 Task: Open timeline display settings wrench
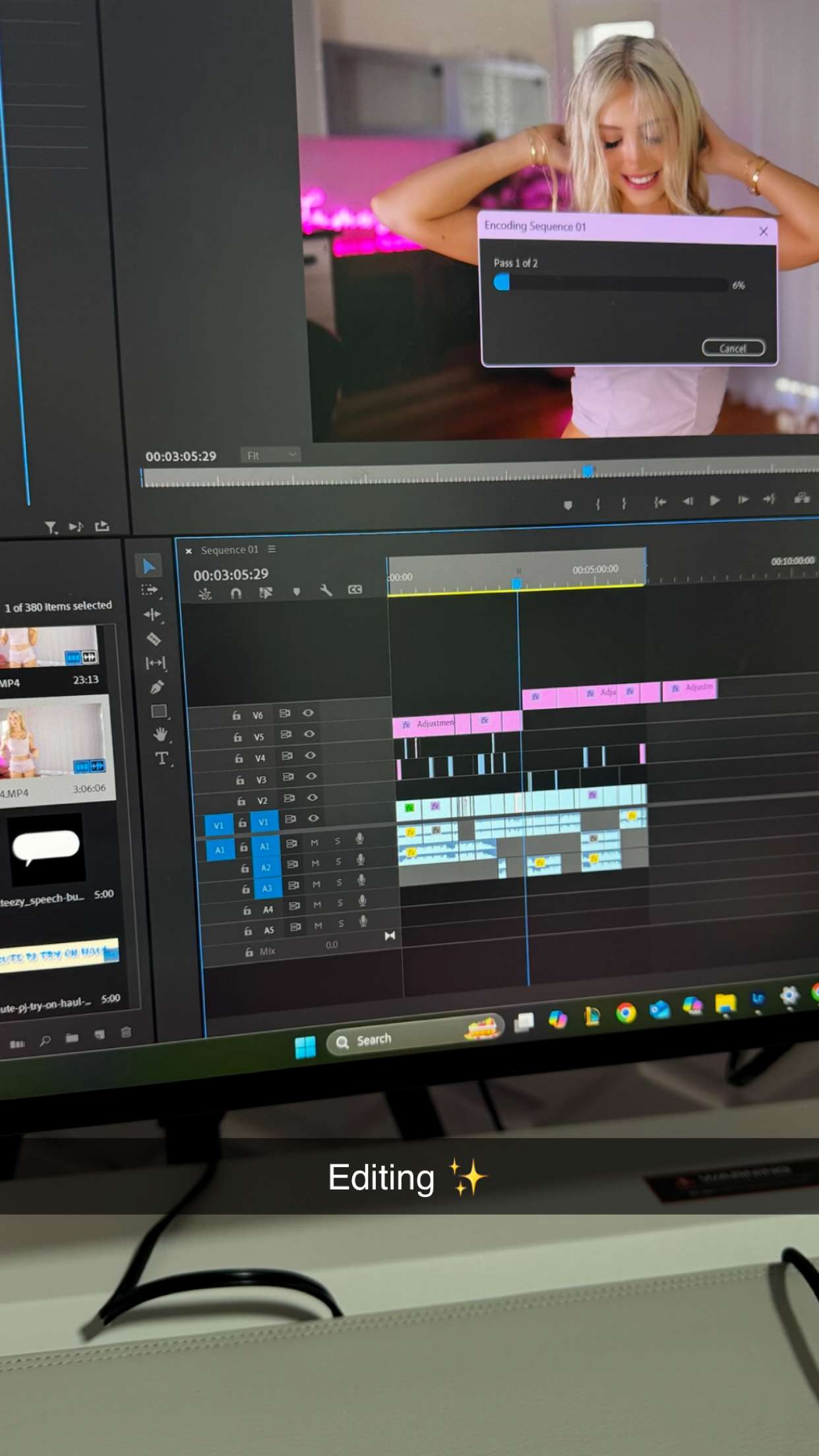pos(326,590)
